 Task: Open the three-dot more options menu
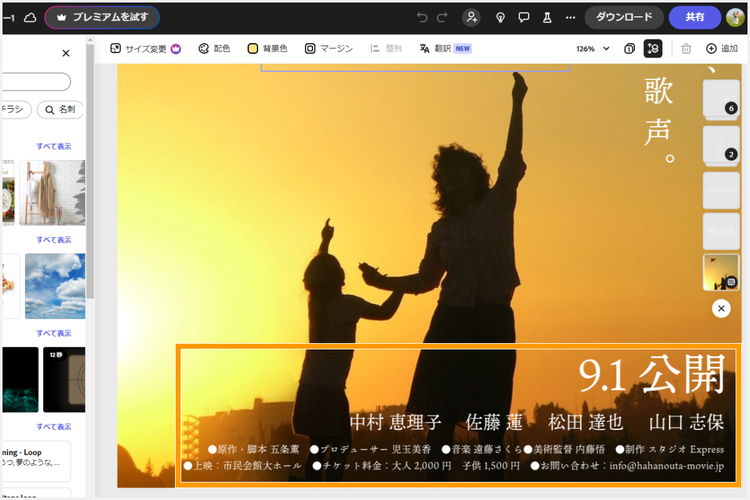click(570, 18)
